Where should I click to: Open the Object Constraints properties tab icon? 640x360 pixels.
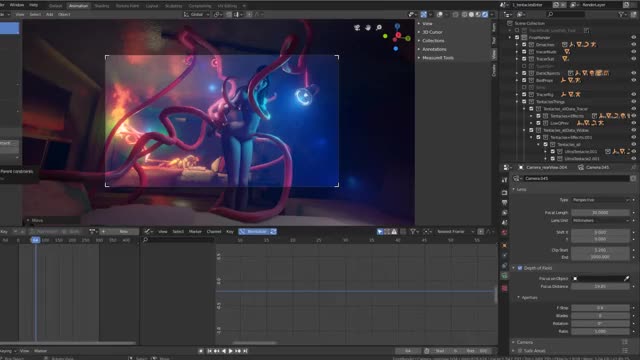(x=504, y=266)
